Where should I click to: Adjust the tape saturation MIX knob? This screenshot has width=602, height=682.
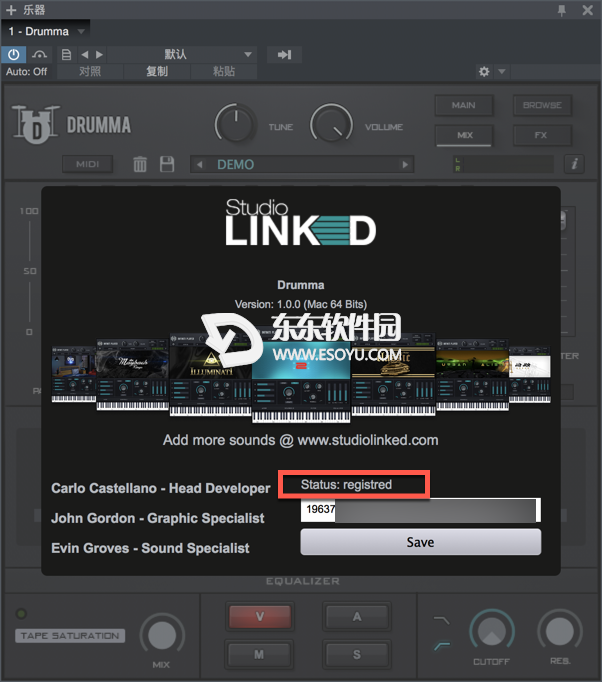(162, 635)
